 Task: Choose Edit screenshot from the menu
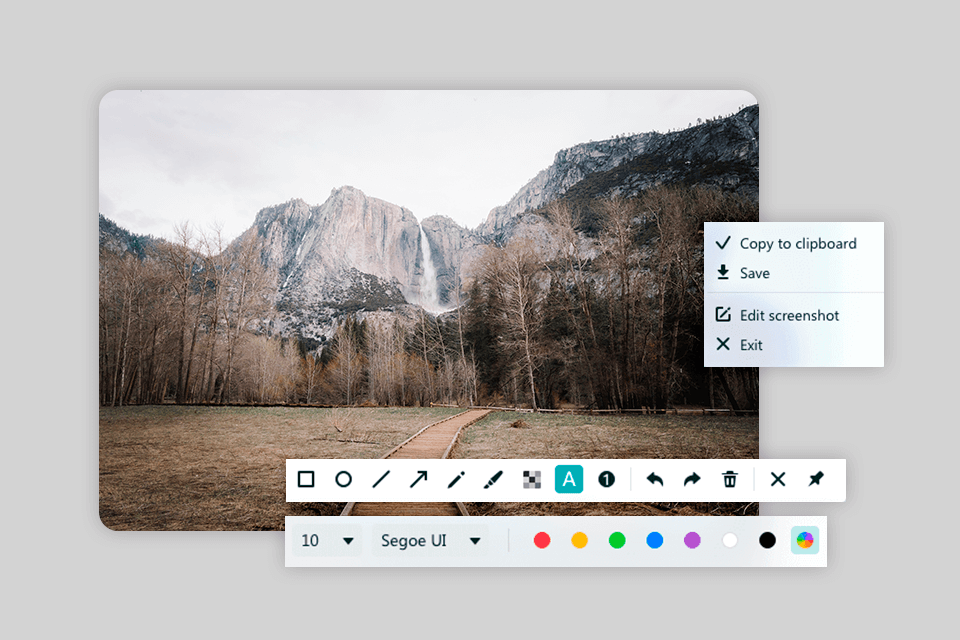point(793,315)
